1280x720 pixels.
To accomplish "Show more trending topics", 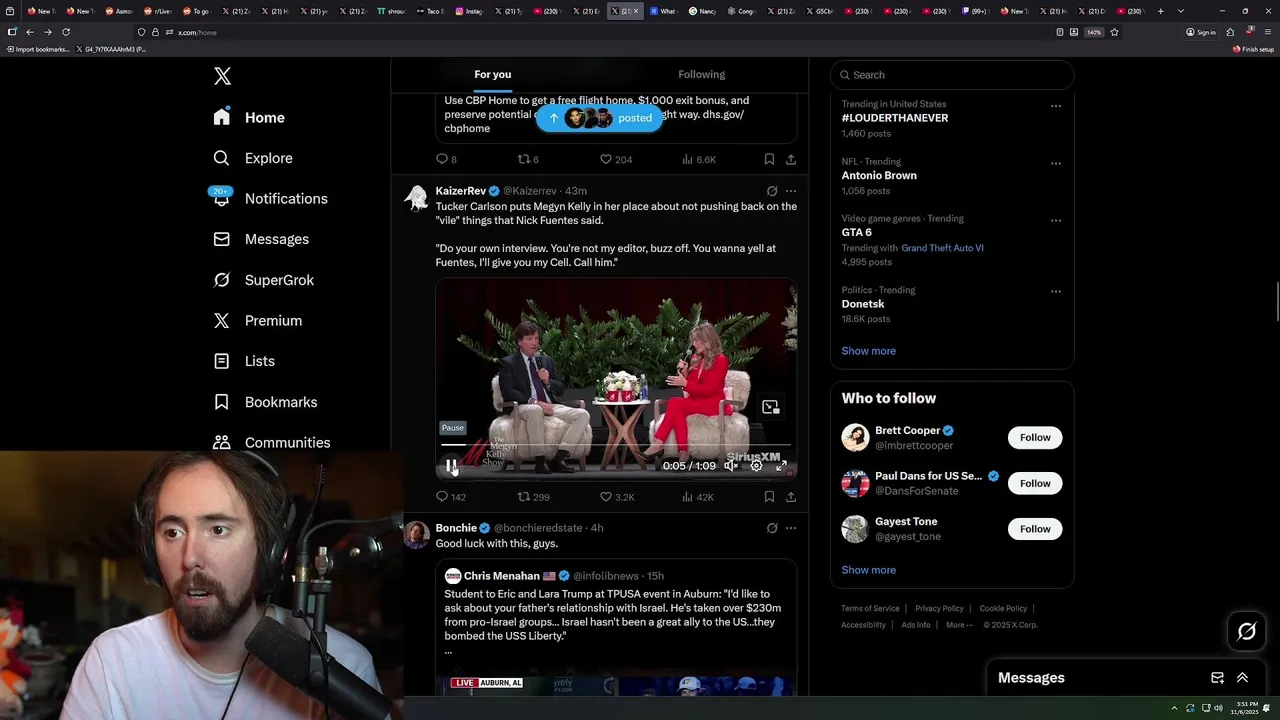I will (x=868, y=351).
